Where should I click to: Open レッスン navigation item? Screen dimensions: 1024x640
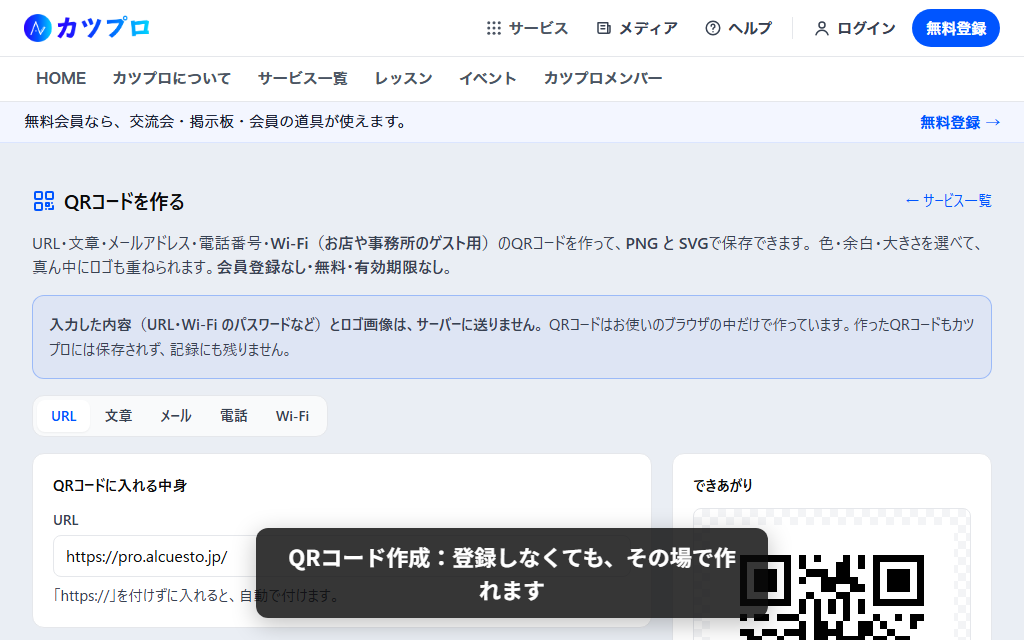[x=403, y=78]
